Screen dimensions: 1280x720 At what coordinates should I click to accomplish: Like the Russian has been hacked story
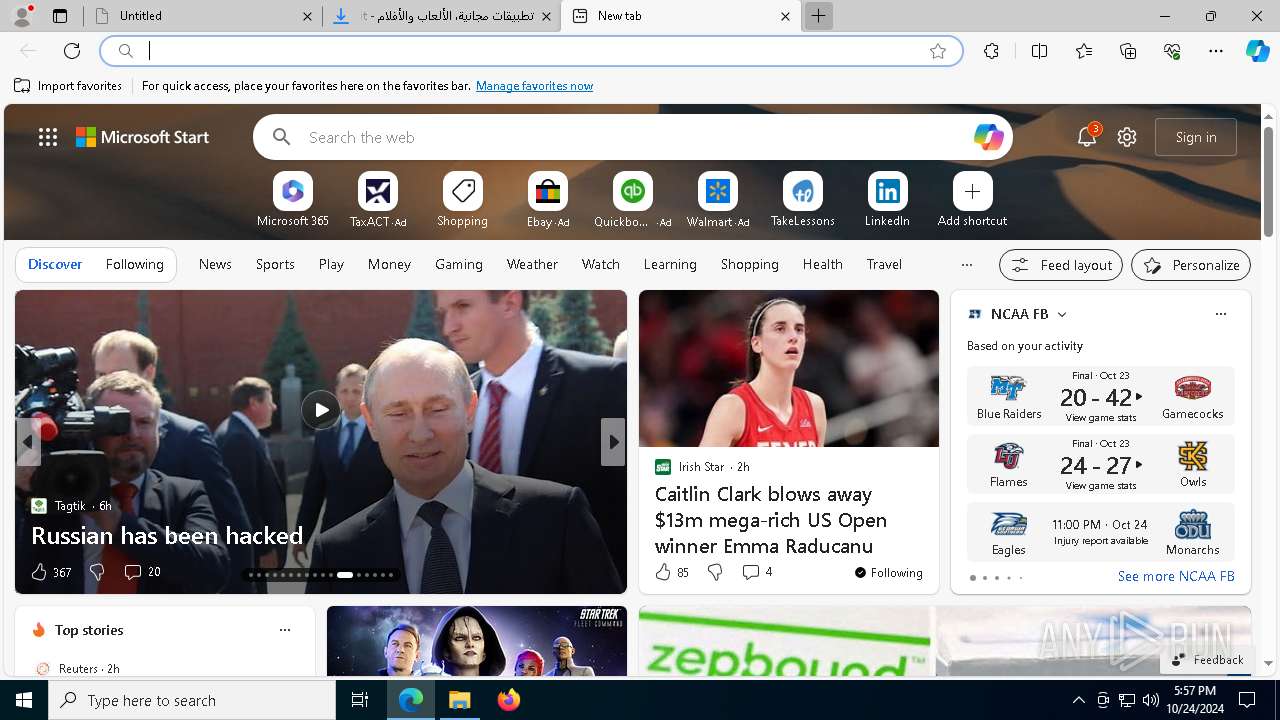(50, 572)
